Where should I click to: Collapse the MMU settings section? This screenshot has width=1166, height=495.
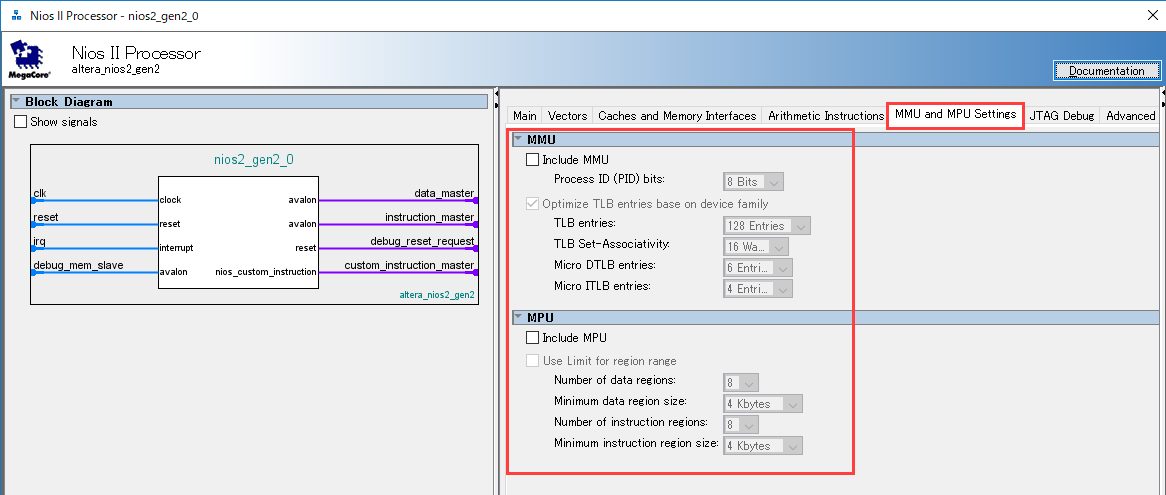518,140
